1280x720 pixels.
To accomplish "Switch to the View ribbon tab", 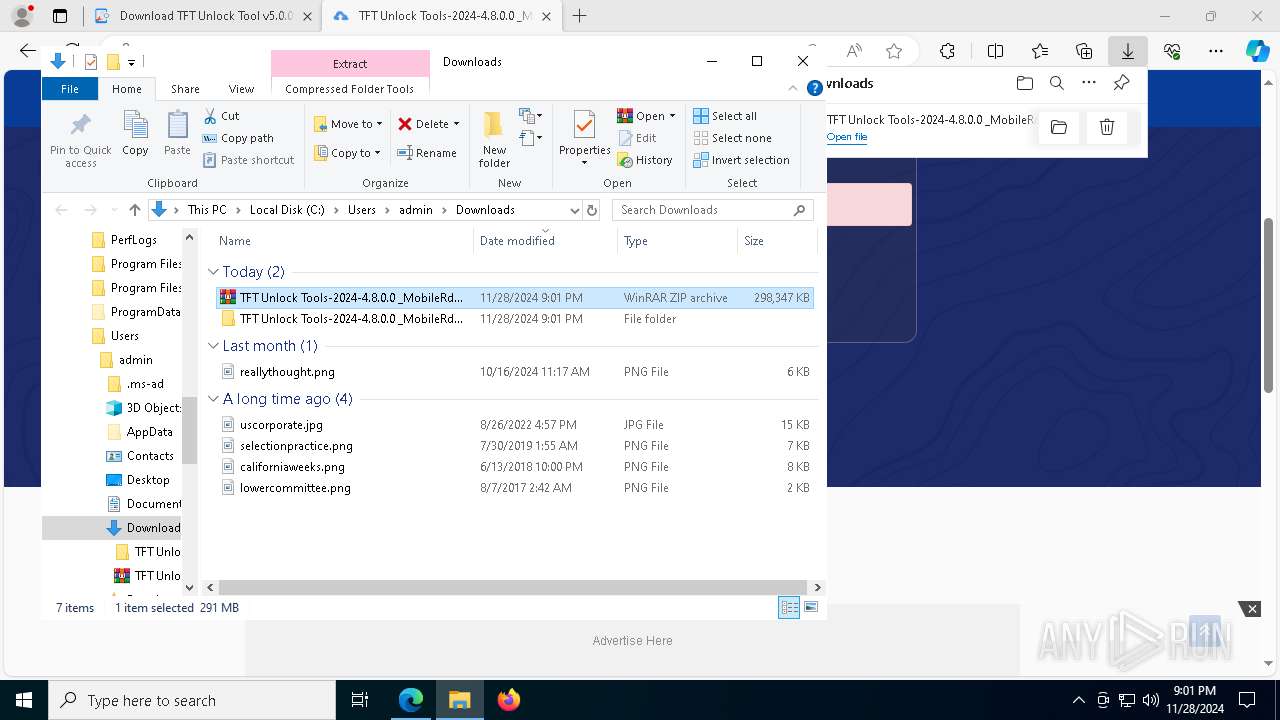I will point(241,89).
